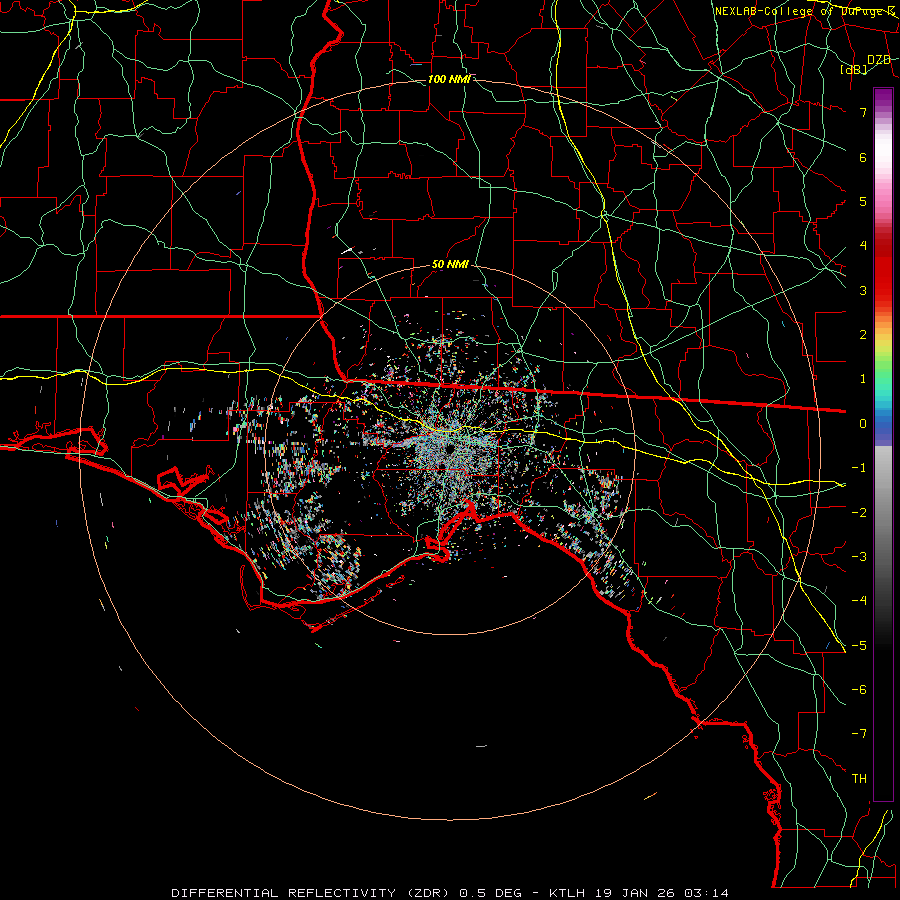Image resolution: width=900 pixels, height=900 pixels.
Task: Click the '-2' value on the color scale
Action: 859,513
